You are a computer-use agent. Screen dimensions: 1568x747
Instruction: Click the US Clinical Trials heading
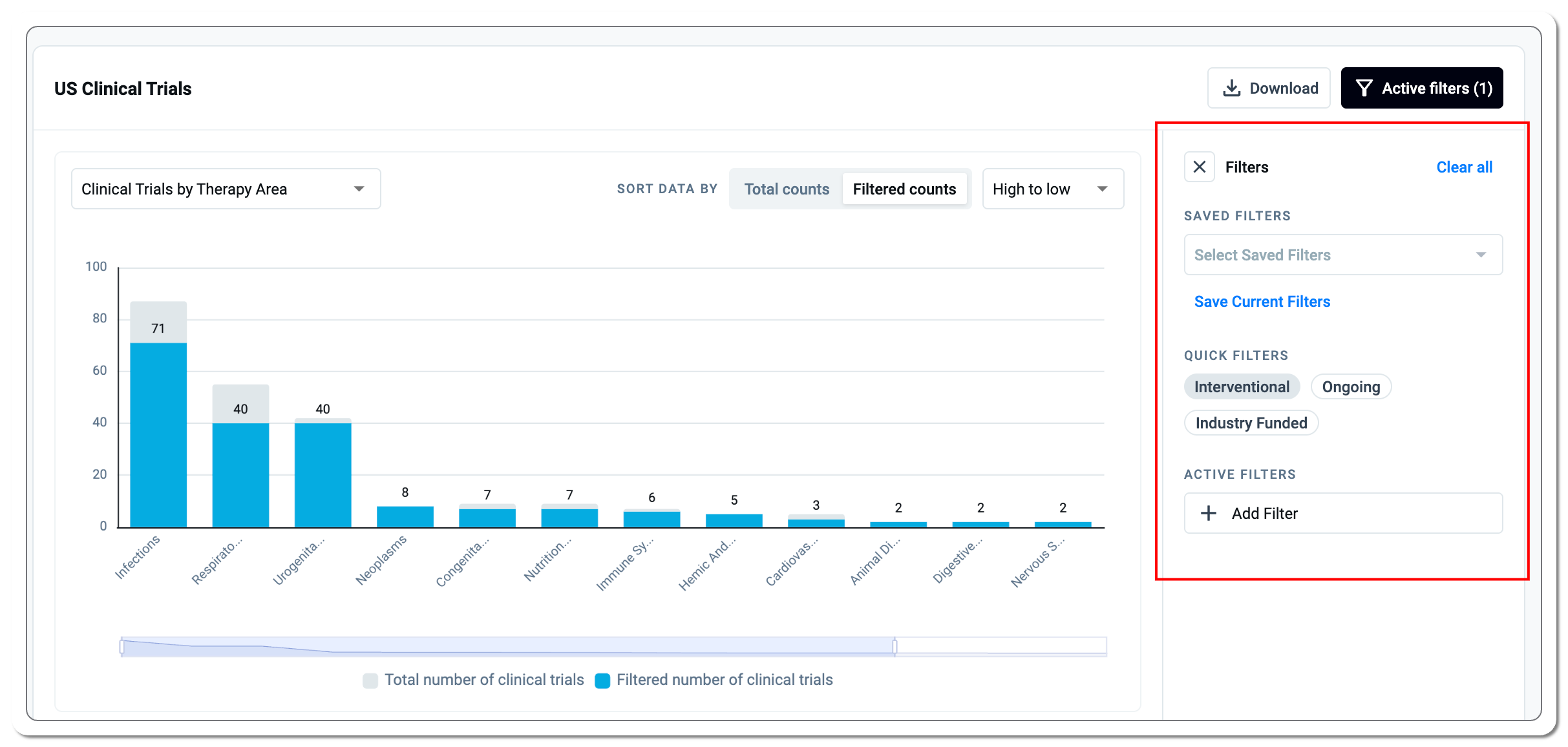pyautogui.click(x=123, y=89)
